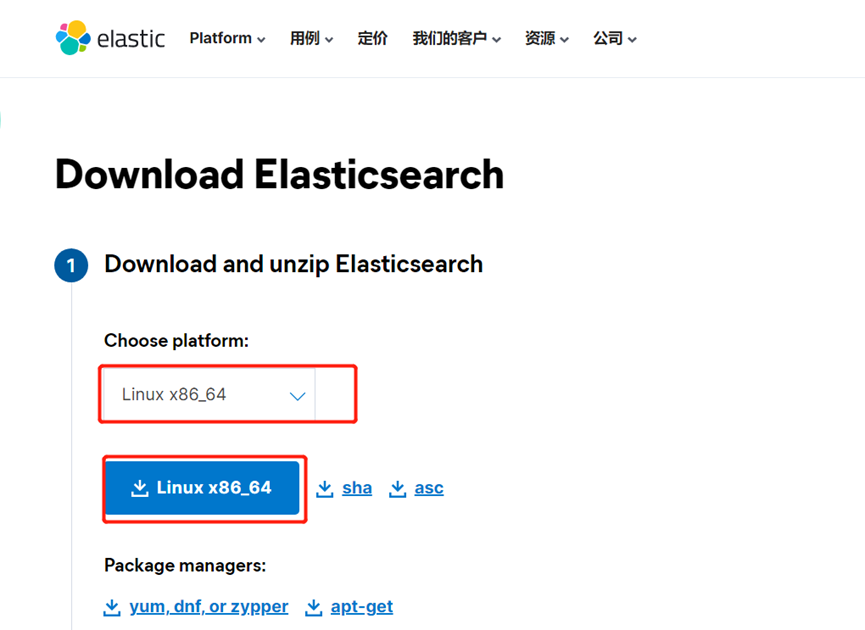Click the sha checksum link
Screen dimensions: 865x630
[x=357, y=487]
